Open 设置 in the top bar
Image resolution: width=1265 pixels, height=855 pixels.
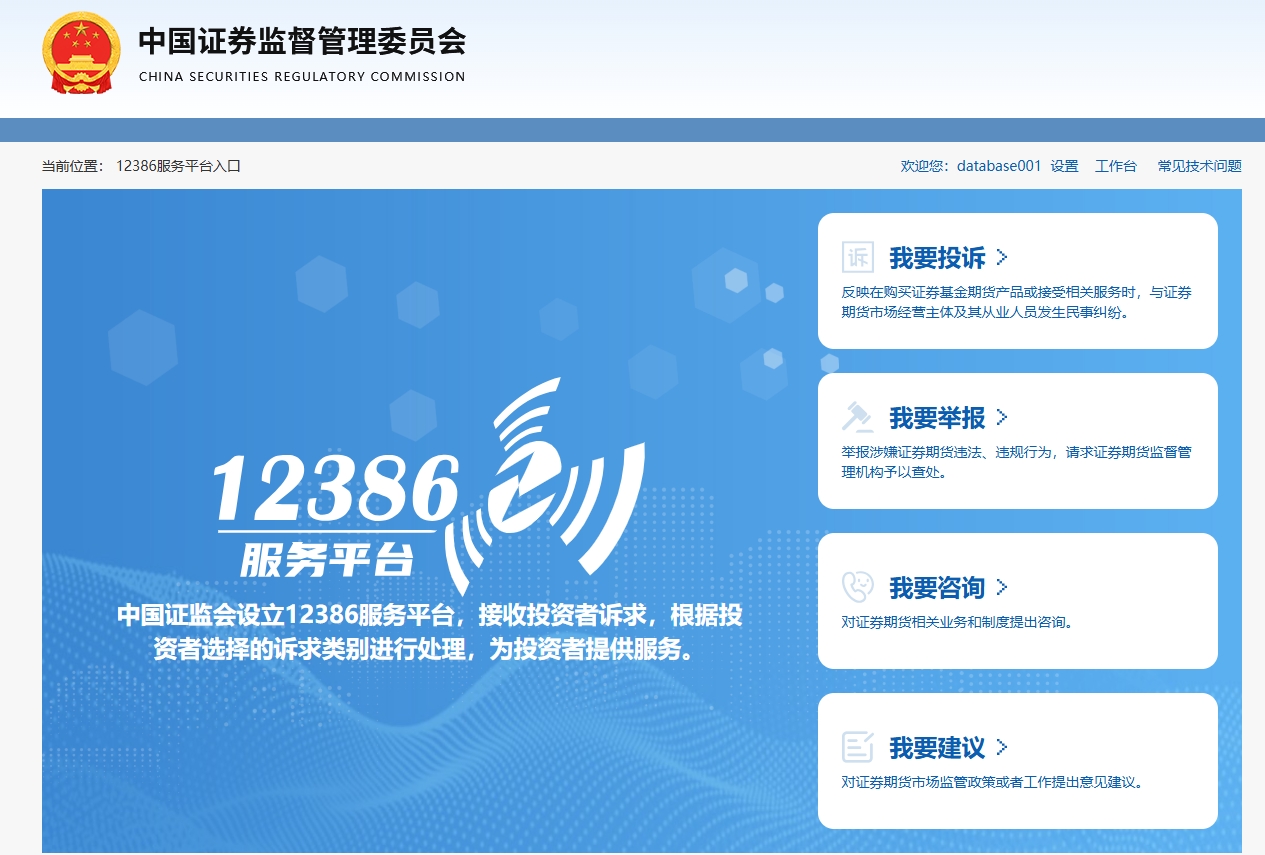click(x=1064, y=166)
